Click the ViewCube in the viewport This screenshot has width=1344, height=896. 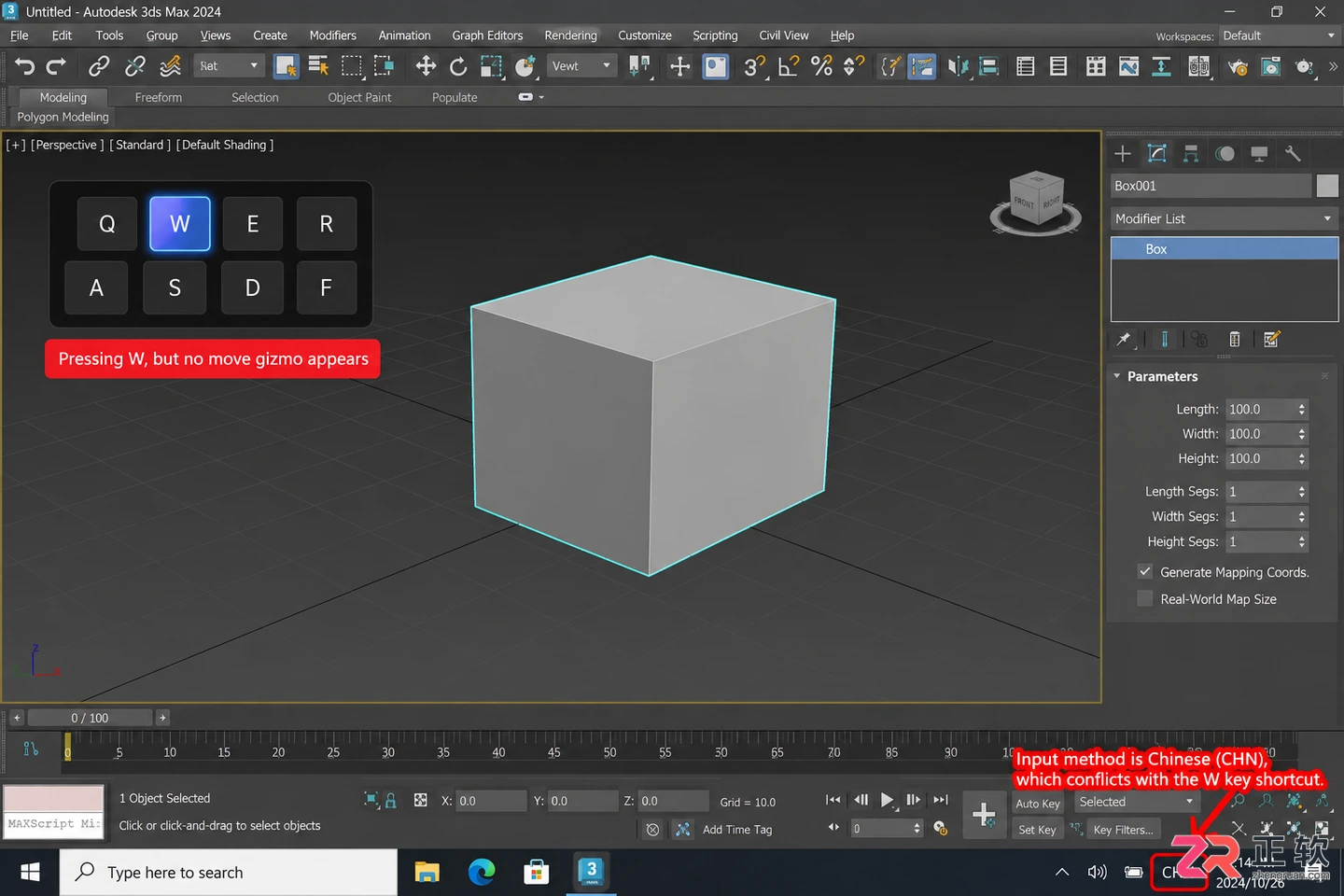click(x=1036, y=201)
